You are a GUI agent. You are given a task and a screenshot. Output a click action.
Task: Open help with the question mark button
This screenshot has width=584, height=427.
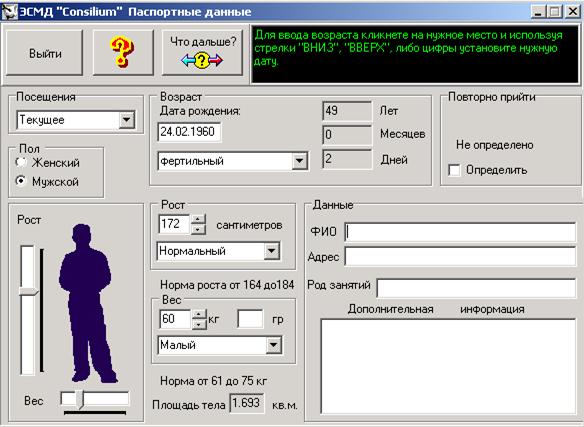tap(123, 53)
